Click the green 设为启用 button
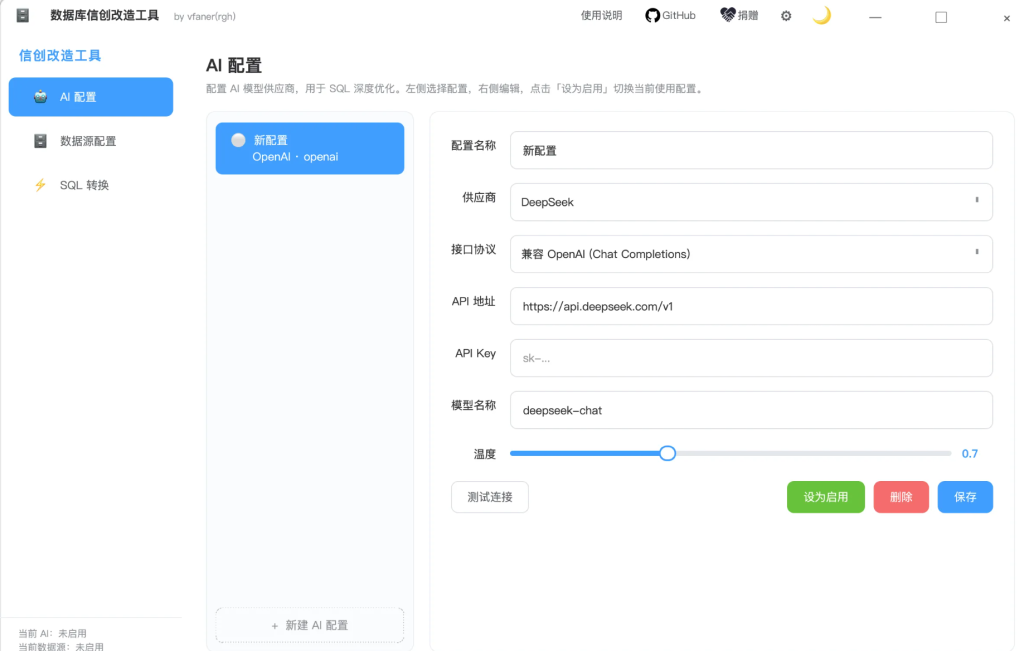This screenshot has width=1024, height=651. click(x=825, y=497)
